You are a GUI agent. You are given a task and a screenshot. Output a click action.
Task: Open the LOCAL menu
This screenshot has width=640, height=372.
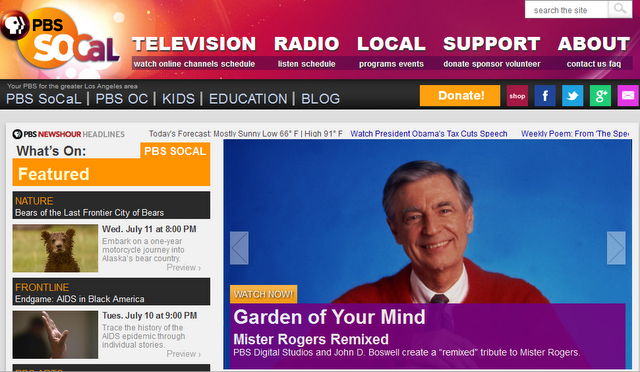coord(391,44)
